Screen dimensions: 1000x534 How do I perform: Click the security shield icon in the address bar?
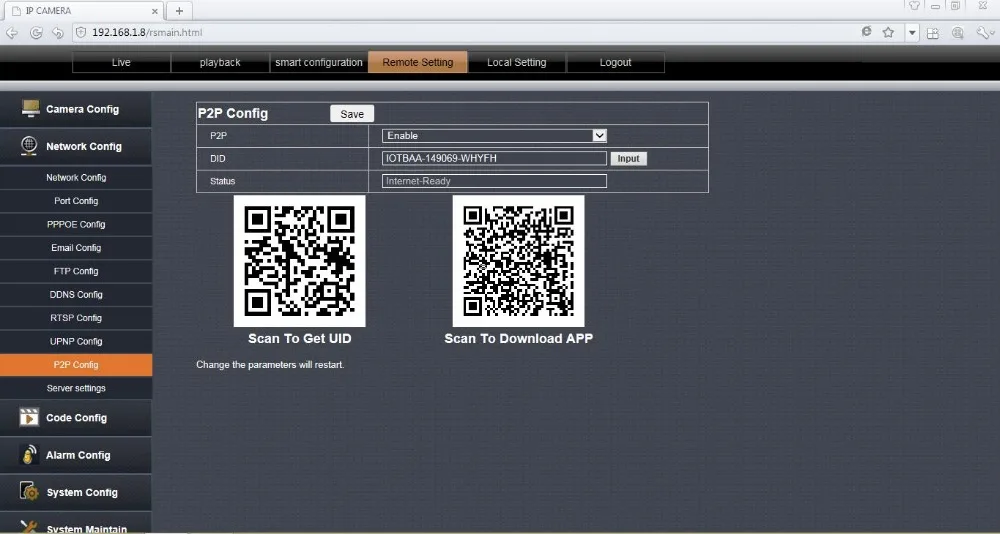81,32
